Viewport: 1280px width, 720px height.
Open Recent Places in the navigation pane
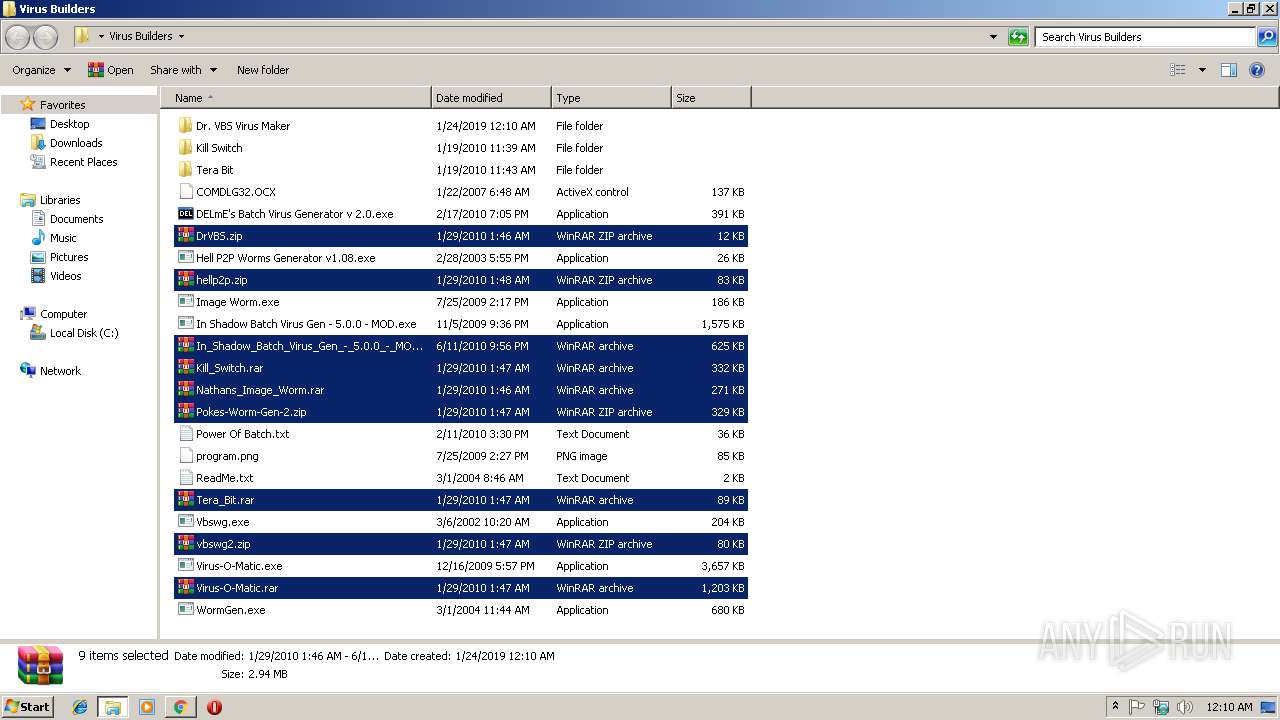(83, 162)
